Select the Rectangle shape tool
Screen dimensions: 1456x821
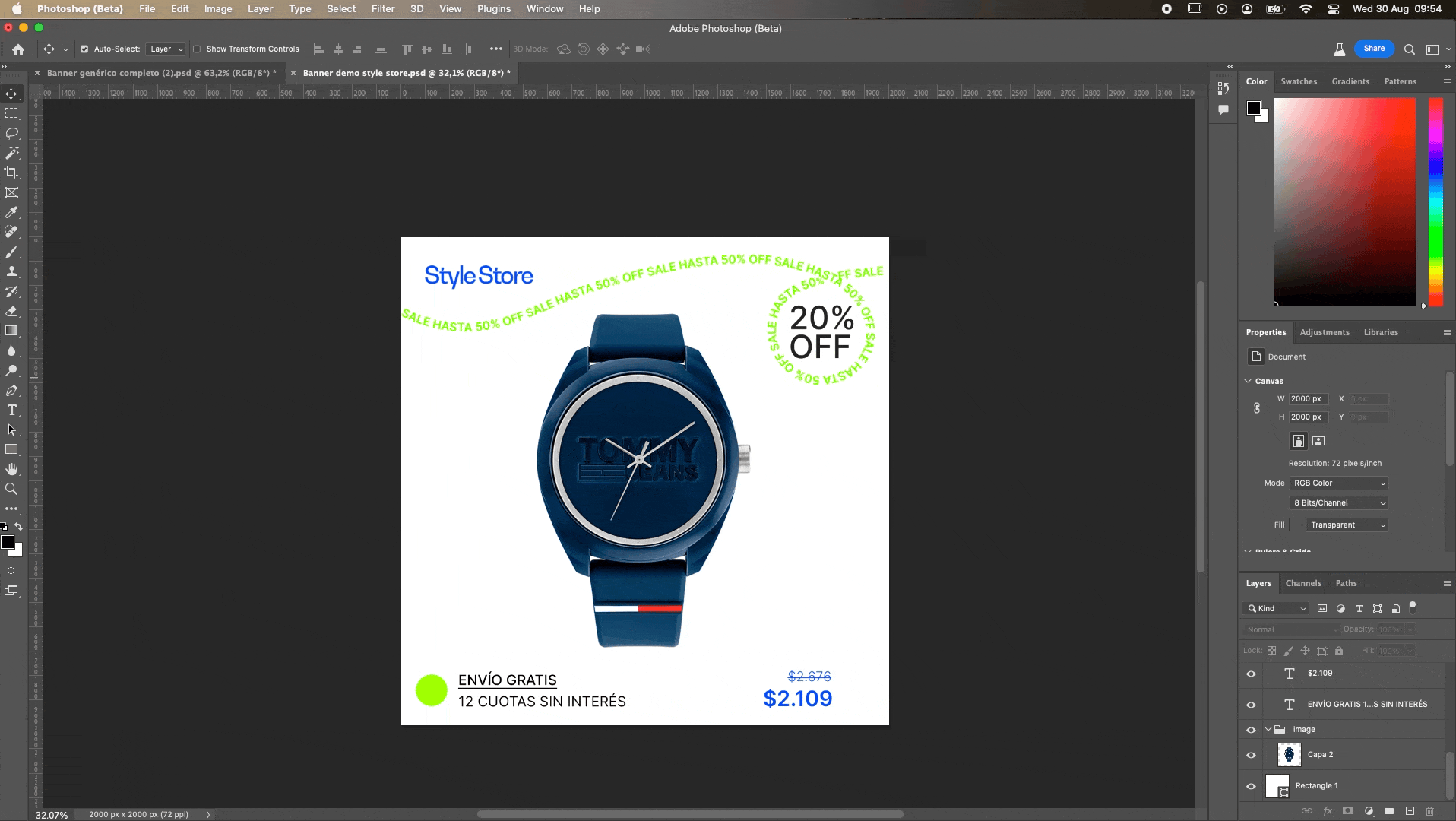(11, 449)
